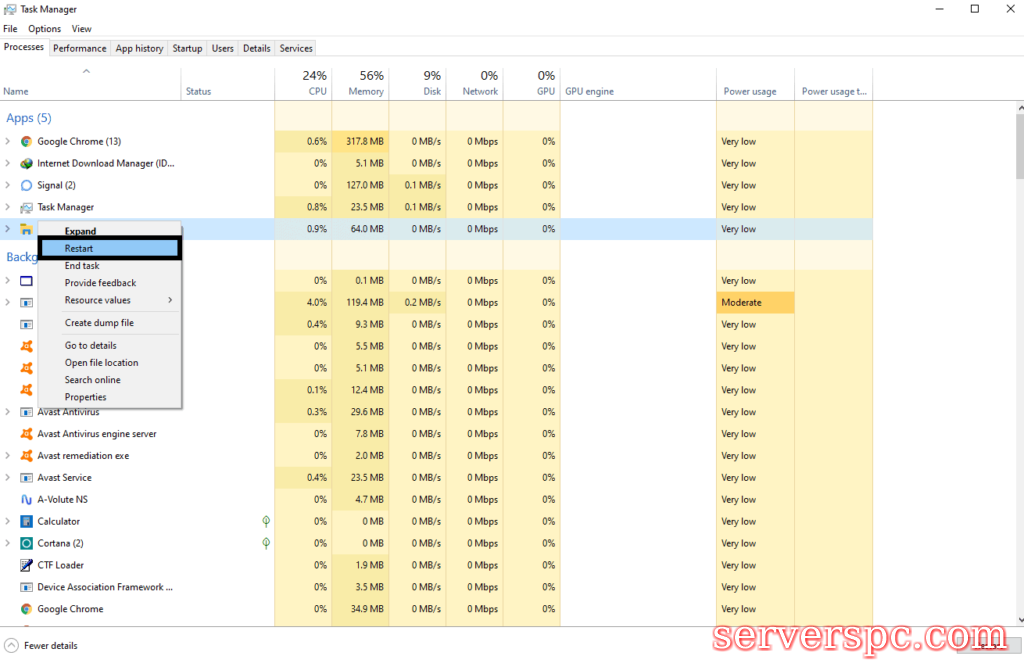Click the Cortana process icon
Viewport: 1024px width, 663px height.
click(27, 543)
